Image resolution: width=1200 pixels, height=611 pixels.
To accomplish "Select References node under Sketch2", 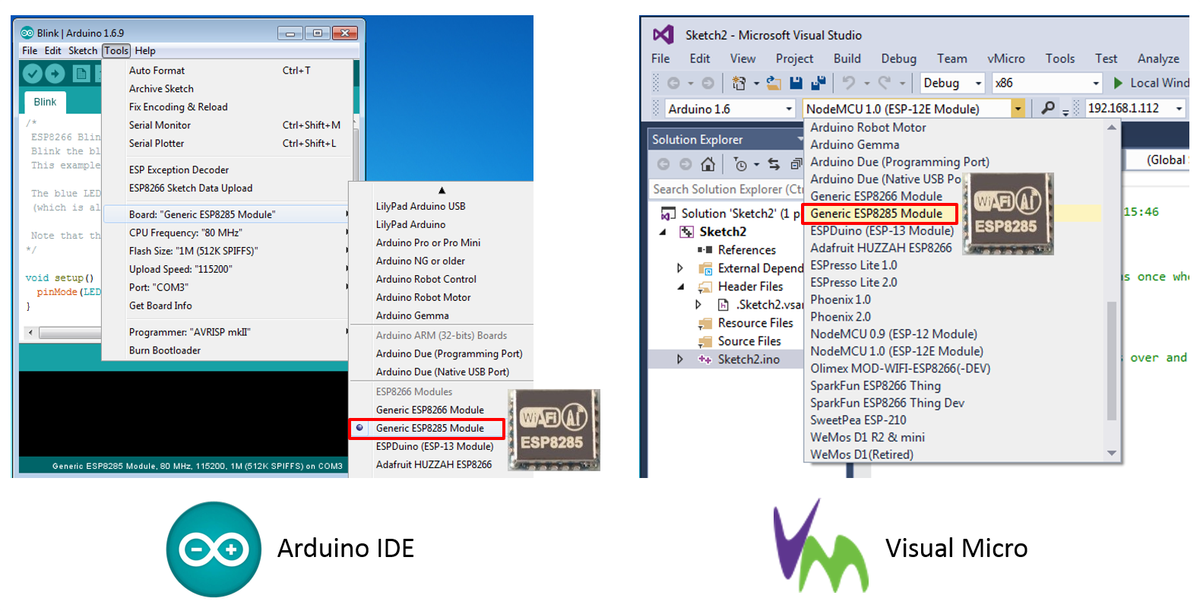I will [x=746, y=250].
